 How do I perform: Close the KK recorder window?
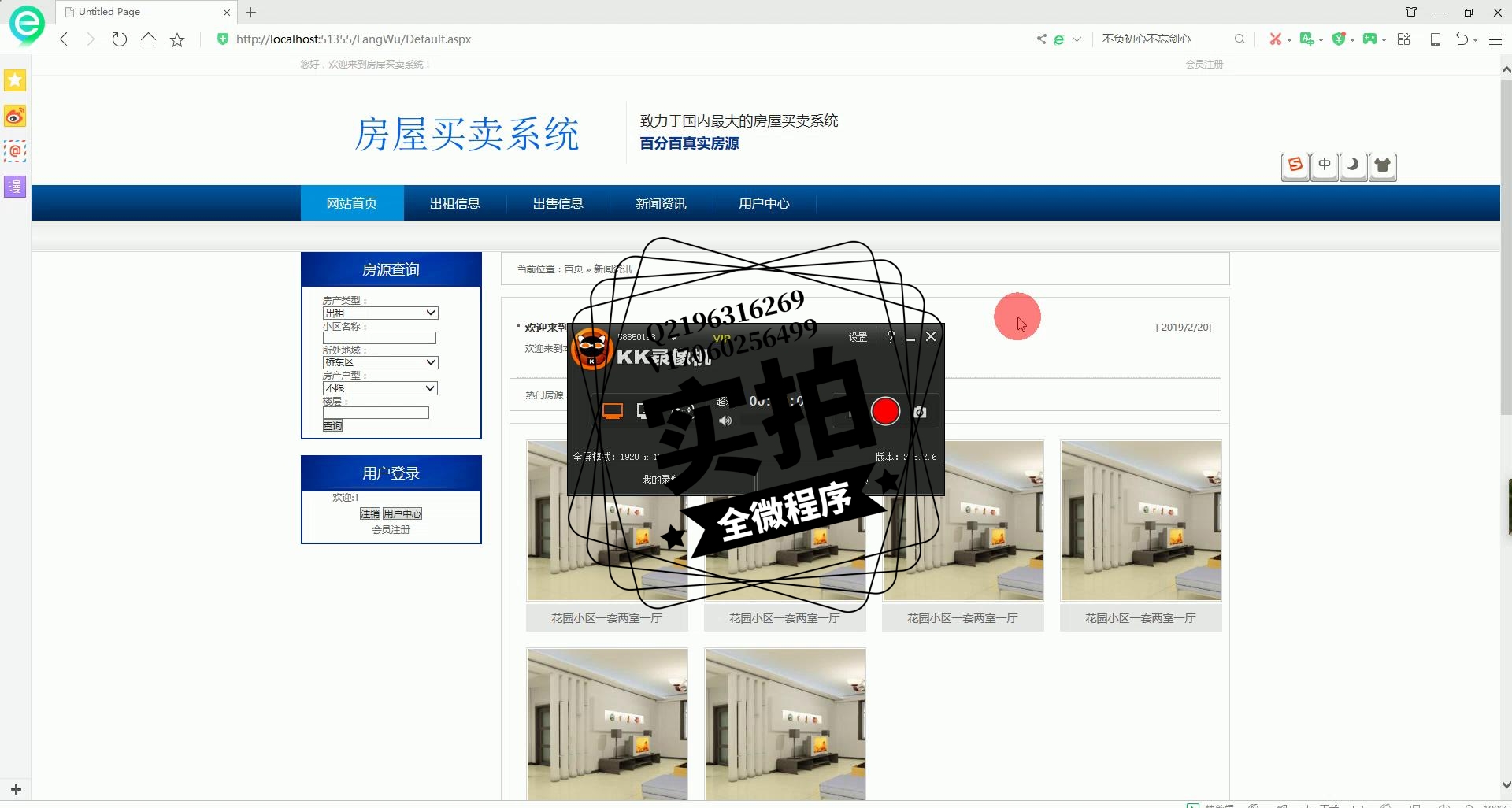(x=931, y=336)
